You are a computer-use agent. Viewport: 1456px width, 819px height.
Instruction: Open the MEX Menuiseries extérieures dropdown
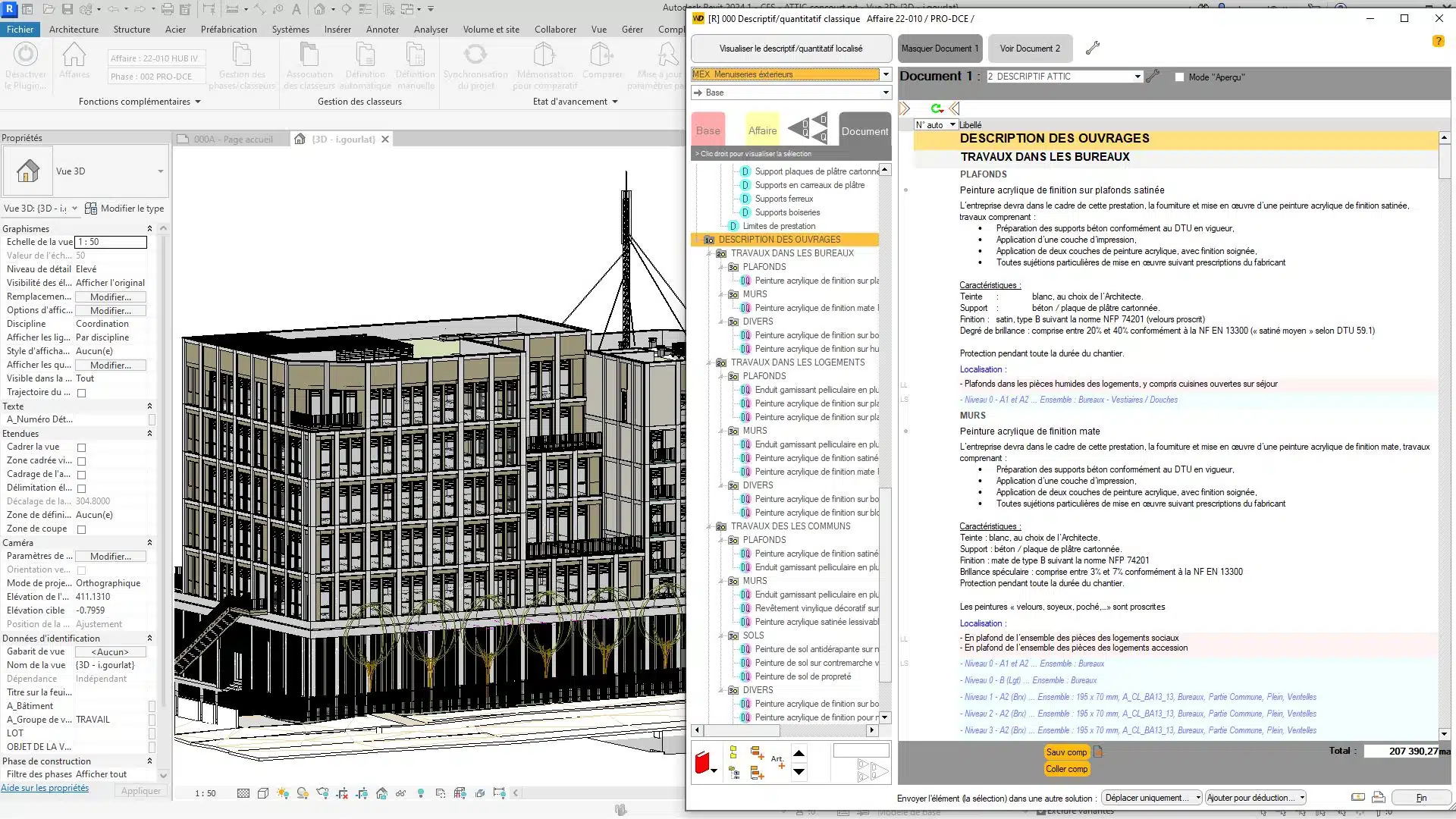pyautogui.click(x=885, y=74)
